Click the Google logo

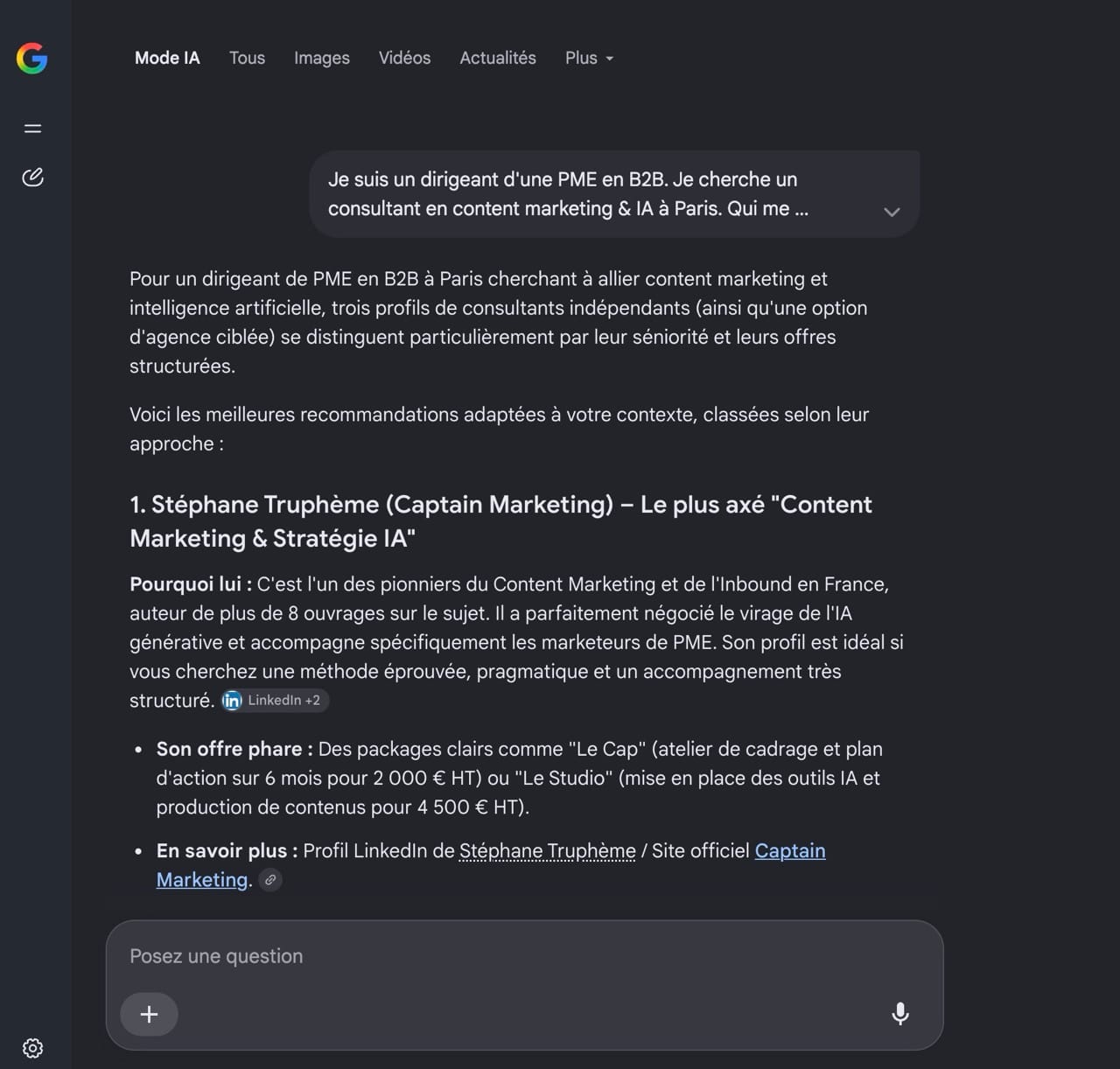pos(32,59)
